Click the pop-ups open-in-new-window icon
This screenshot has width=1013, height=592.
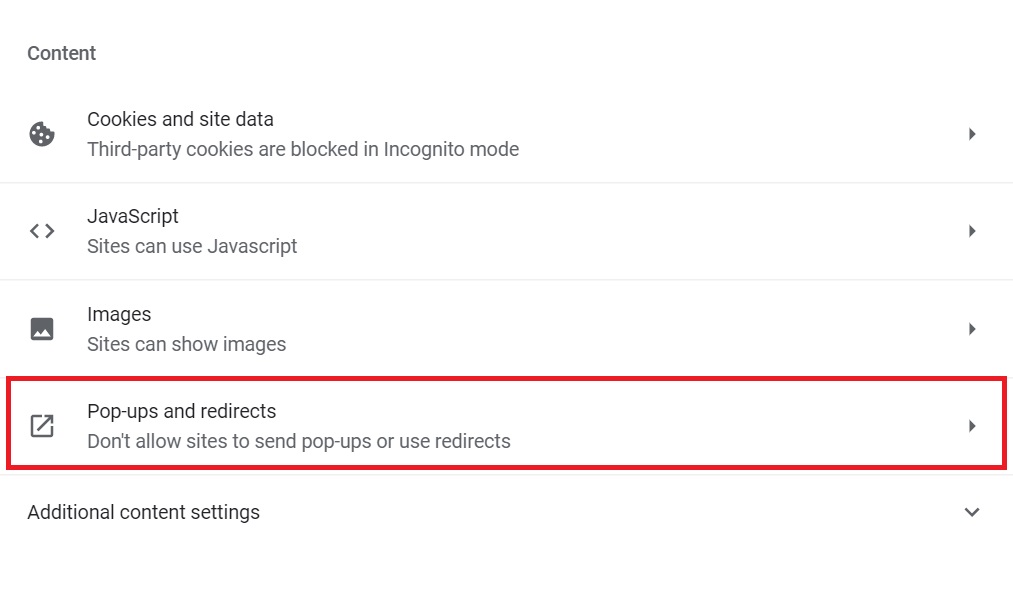42,426
